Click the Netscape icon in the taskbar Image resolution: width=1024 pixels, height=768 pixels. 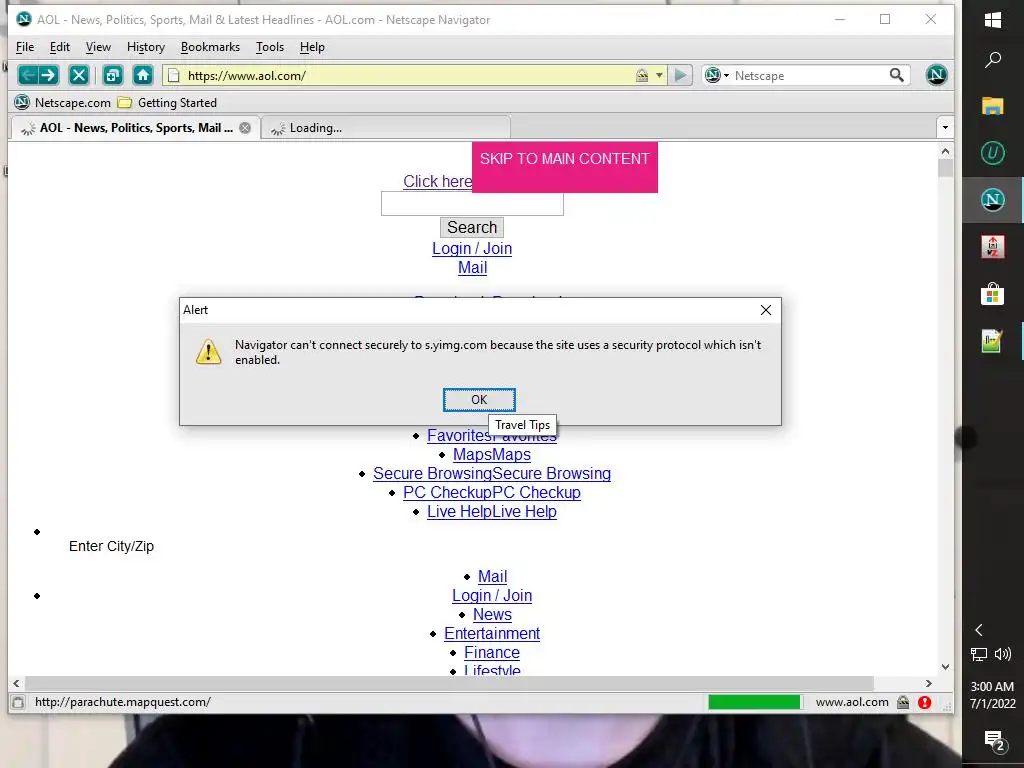[x=993, y=200]
